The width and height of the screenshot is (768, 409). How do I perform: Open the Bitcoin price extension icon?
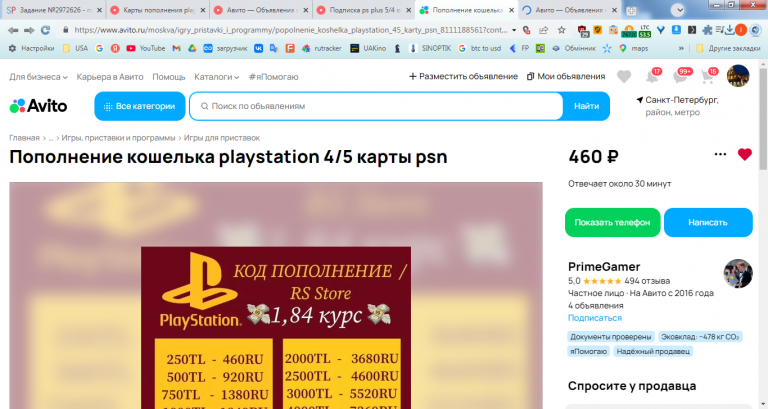coord(628,30)
